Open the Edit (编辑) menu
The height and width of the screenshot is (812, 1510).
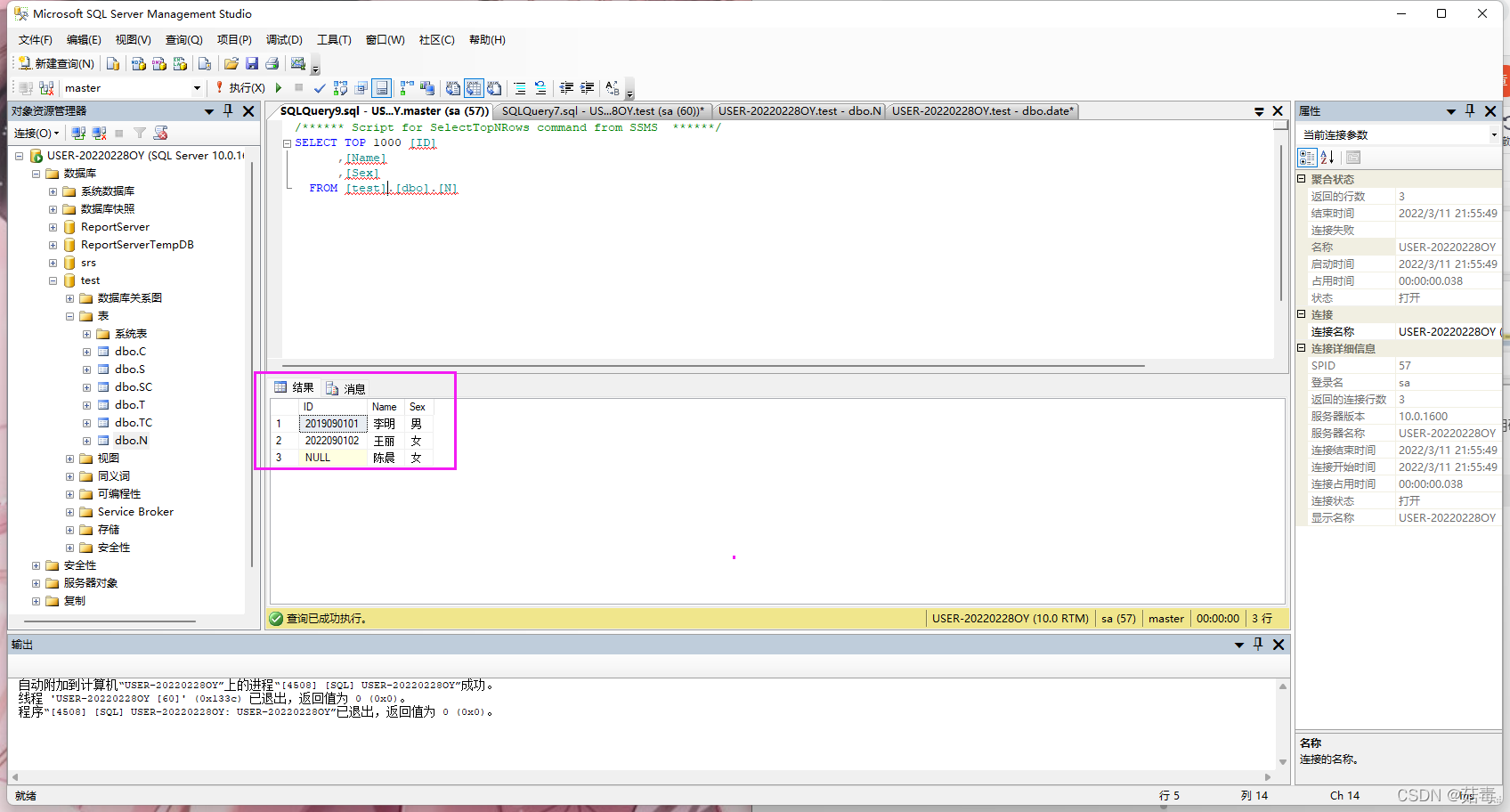(x=84, y=40)
